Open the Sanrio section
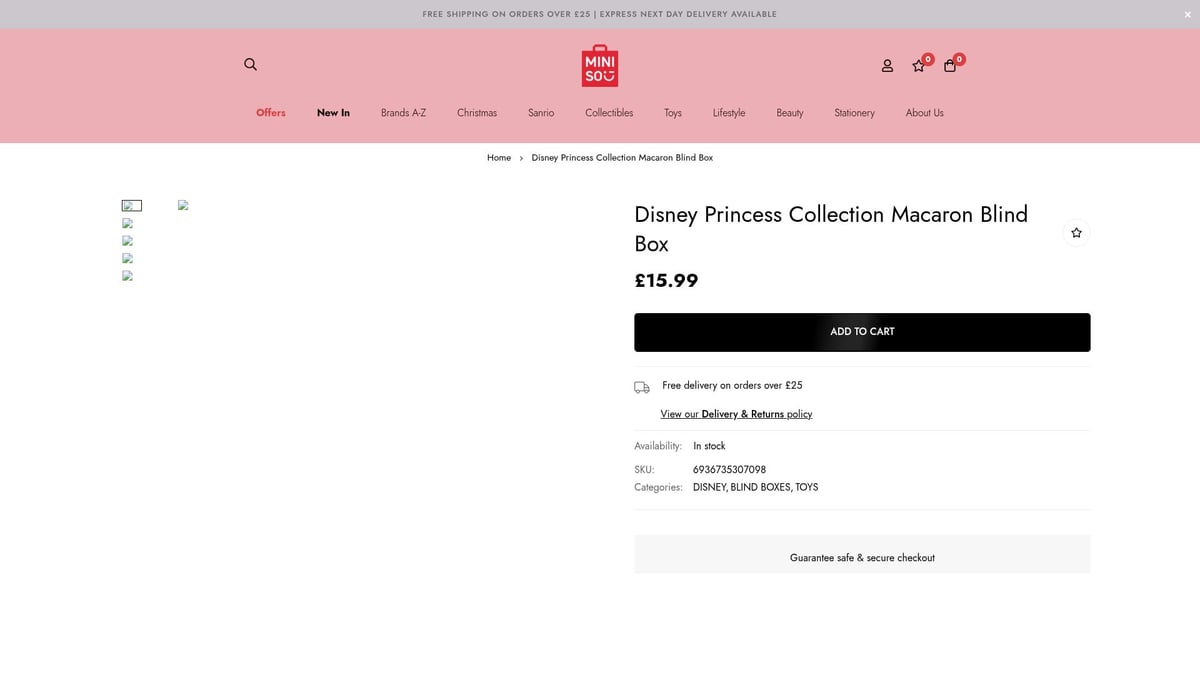This screenshot has height=675, width=1200. [540, 113]
